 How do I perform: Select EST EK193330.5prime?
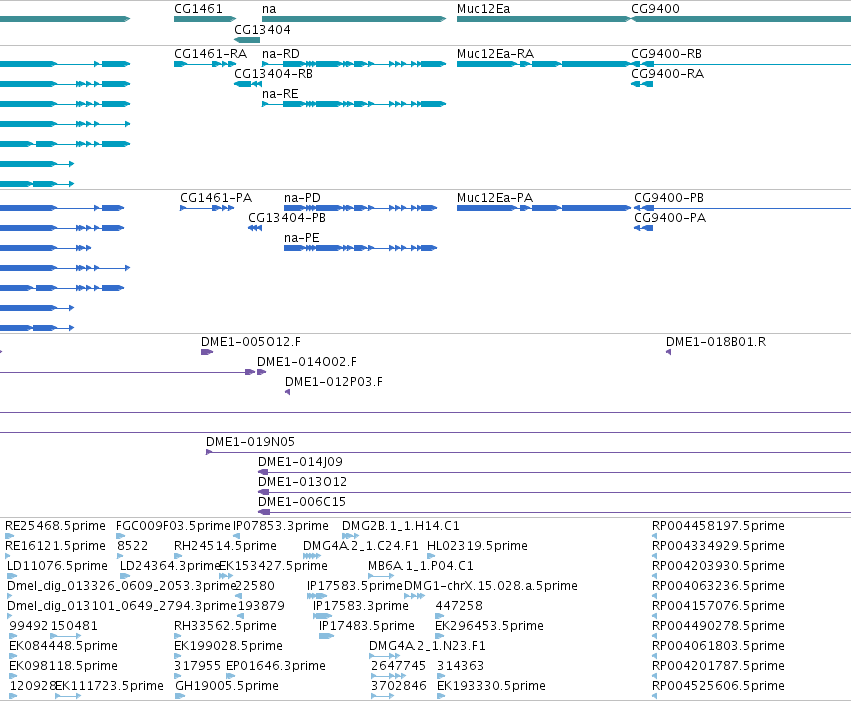491,686
